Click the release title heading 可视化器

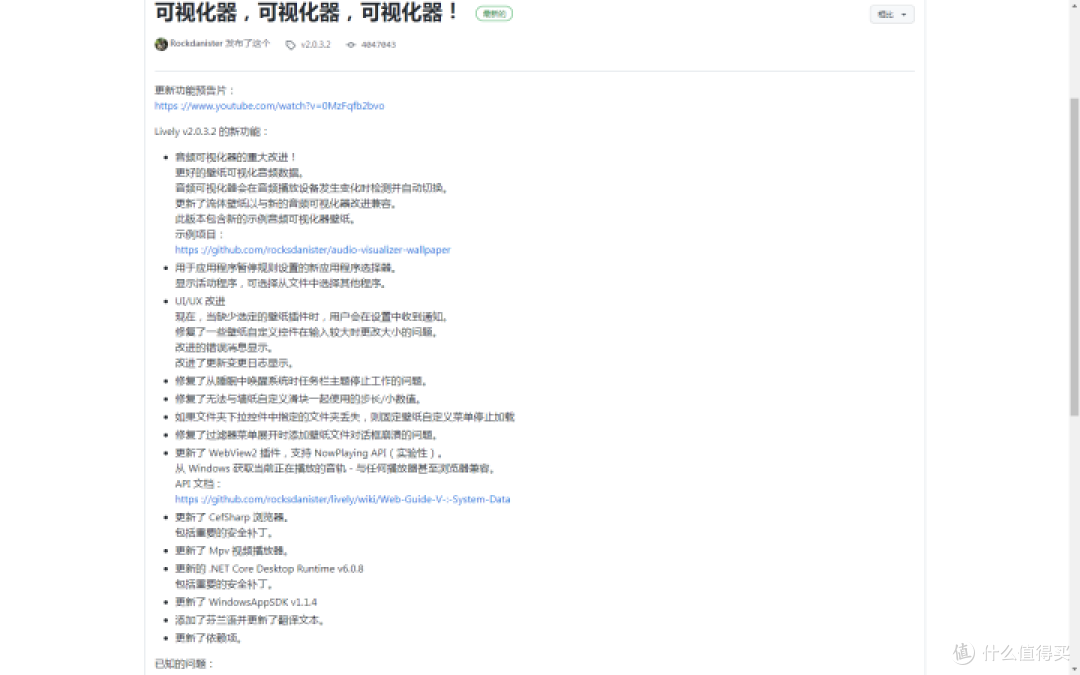(306, 12)
